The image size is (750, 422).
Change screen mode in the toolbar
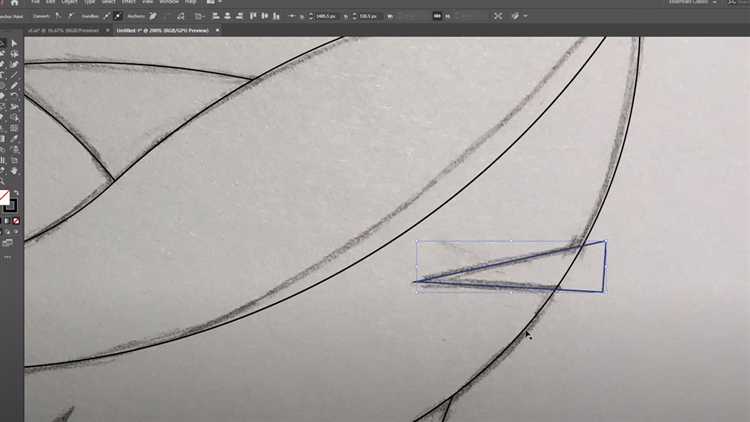point(7,243)
